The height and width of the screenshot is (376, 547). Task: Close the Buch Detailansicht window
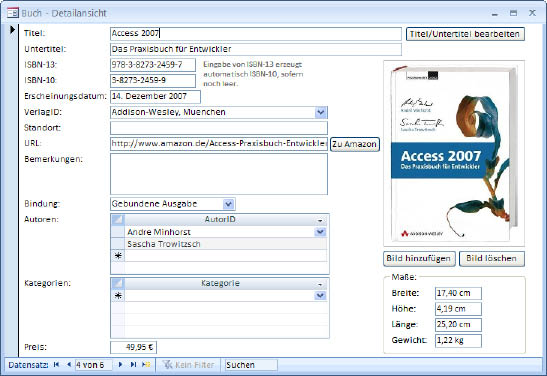[532, 13]
